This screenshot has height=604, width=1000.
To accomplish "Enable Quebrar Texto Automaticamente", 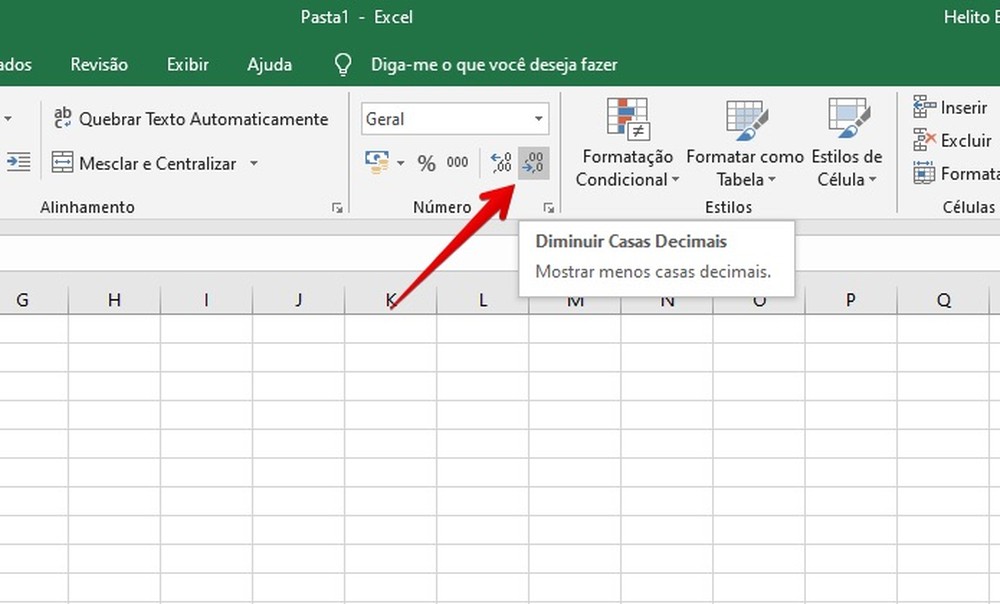I will coord(194,118).
